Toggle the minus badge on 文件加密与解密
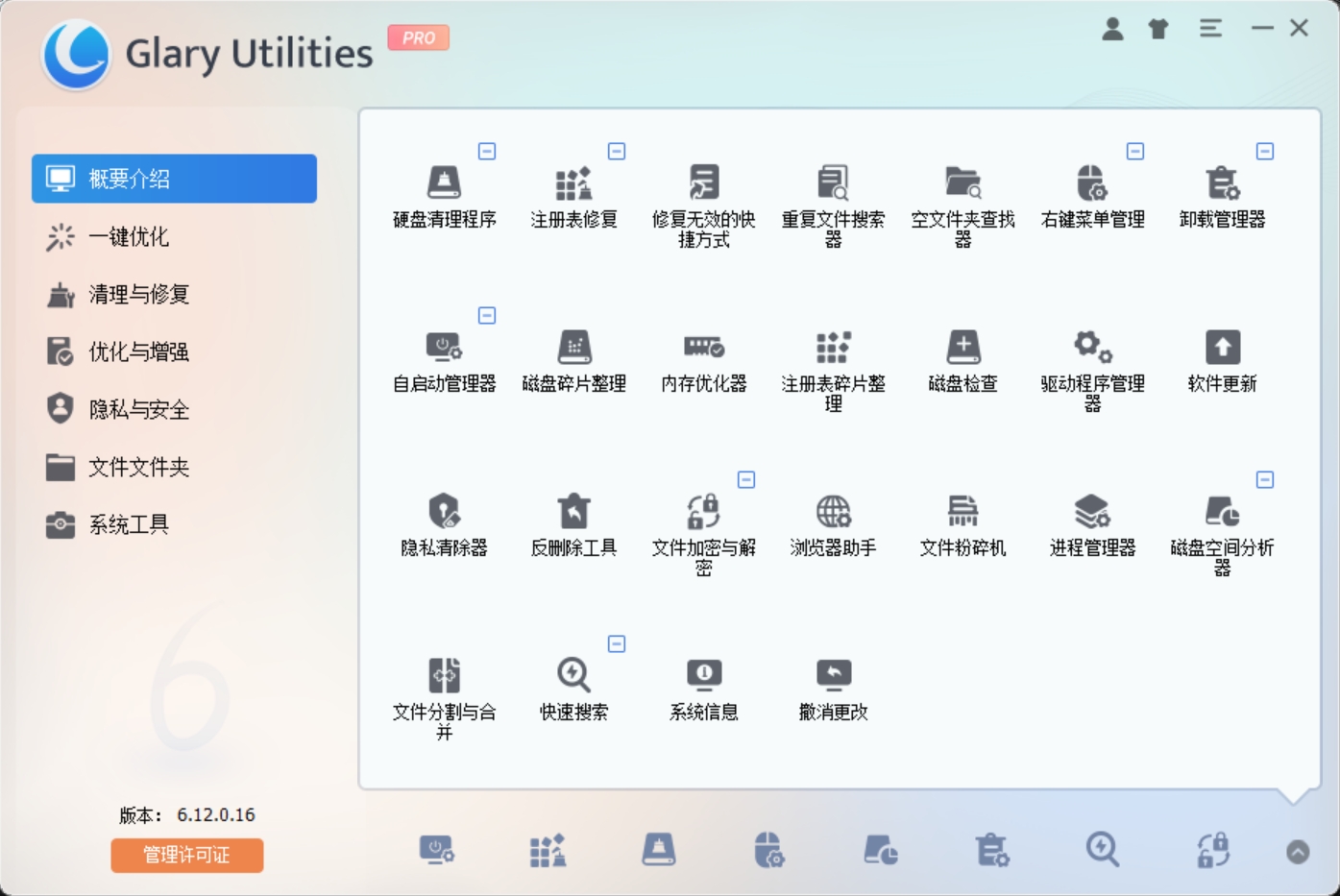Screen dimensions: 1340x896 746,479
